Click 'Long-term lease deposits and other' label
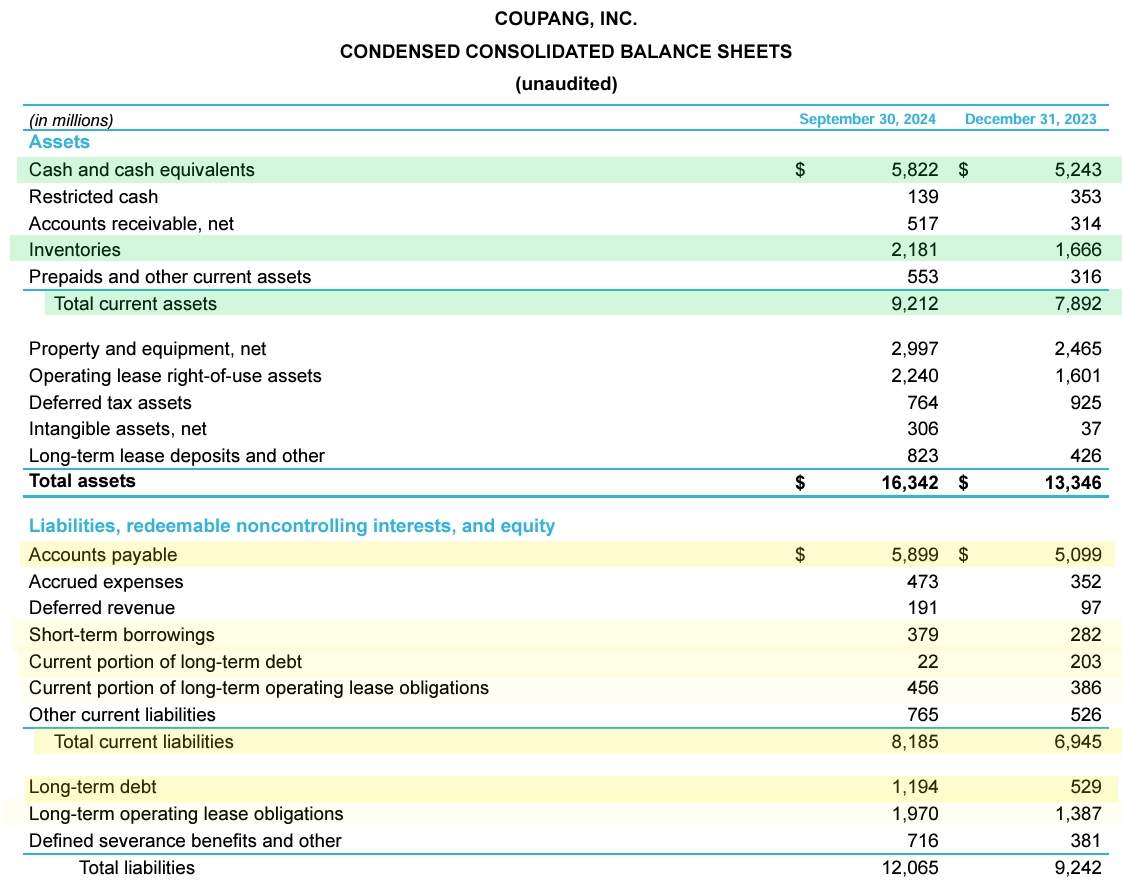The width and height of the screenshot is (1122, 889). click(177, 456)
